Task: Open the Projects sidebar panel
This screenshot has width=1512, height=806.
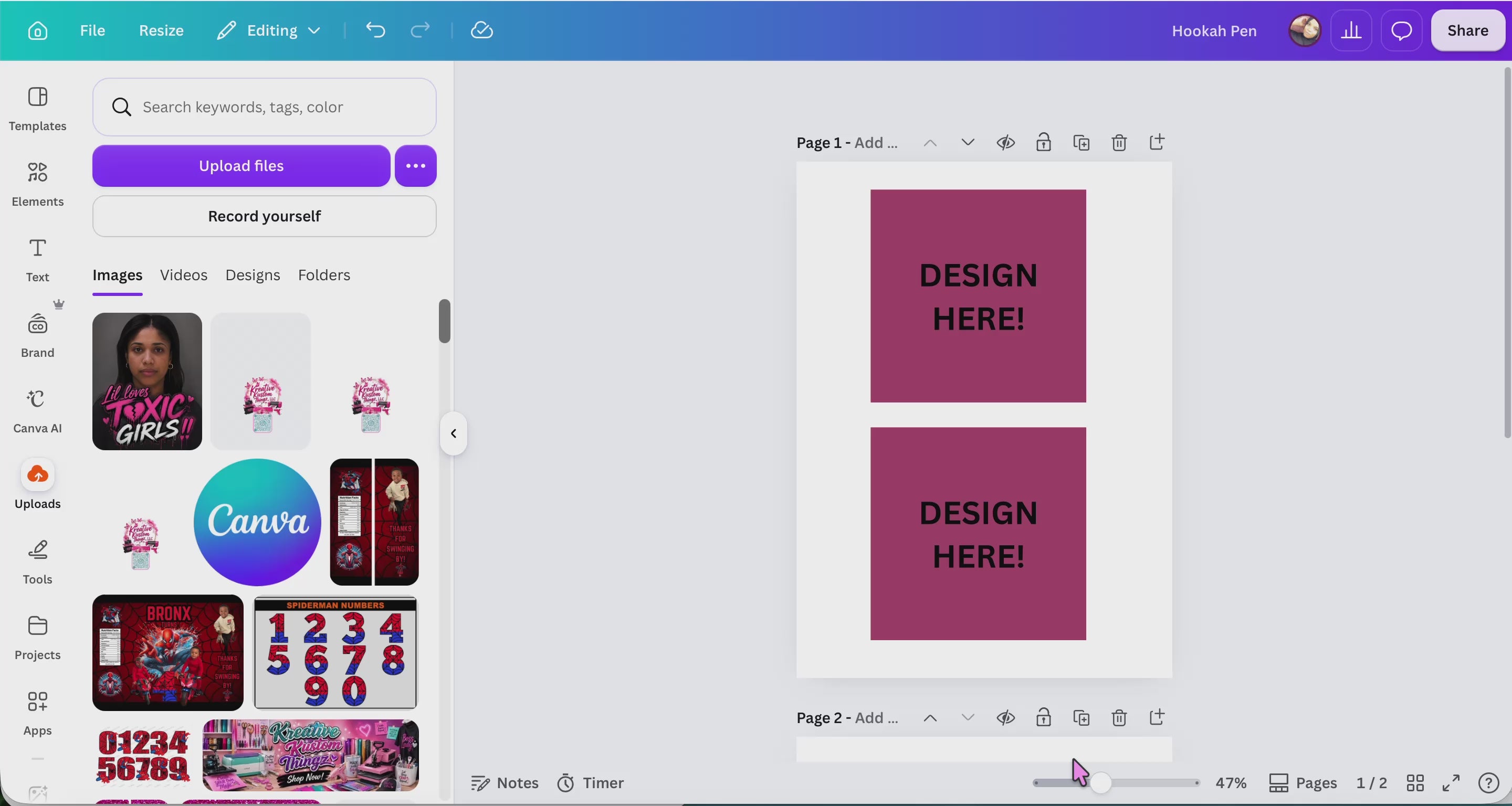Action: [x=38, y=638]
